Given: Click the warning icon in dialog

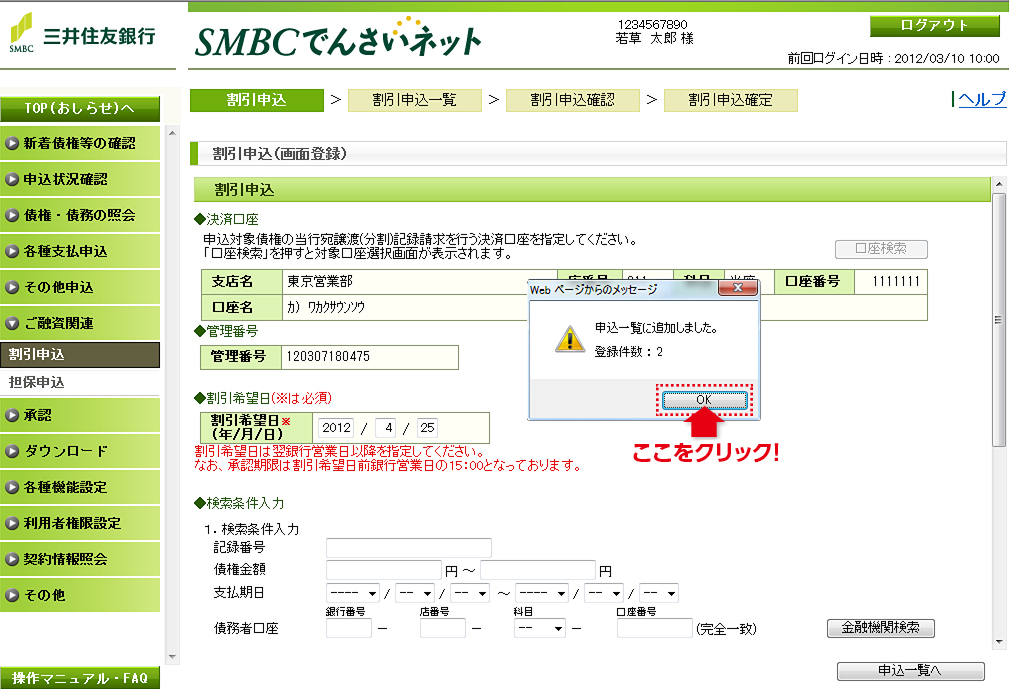Looking at the screenshot, I should (x=569, y=339).
